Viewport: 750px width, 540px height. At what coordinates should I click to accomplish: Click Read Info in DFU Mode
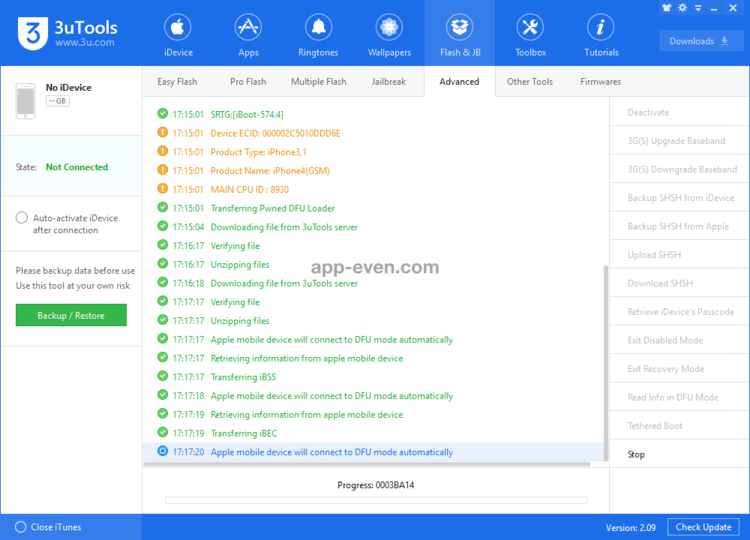(679, 397)
